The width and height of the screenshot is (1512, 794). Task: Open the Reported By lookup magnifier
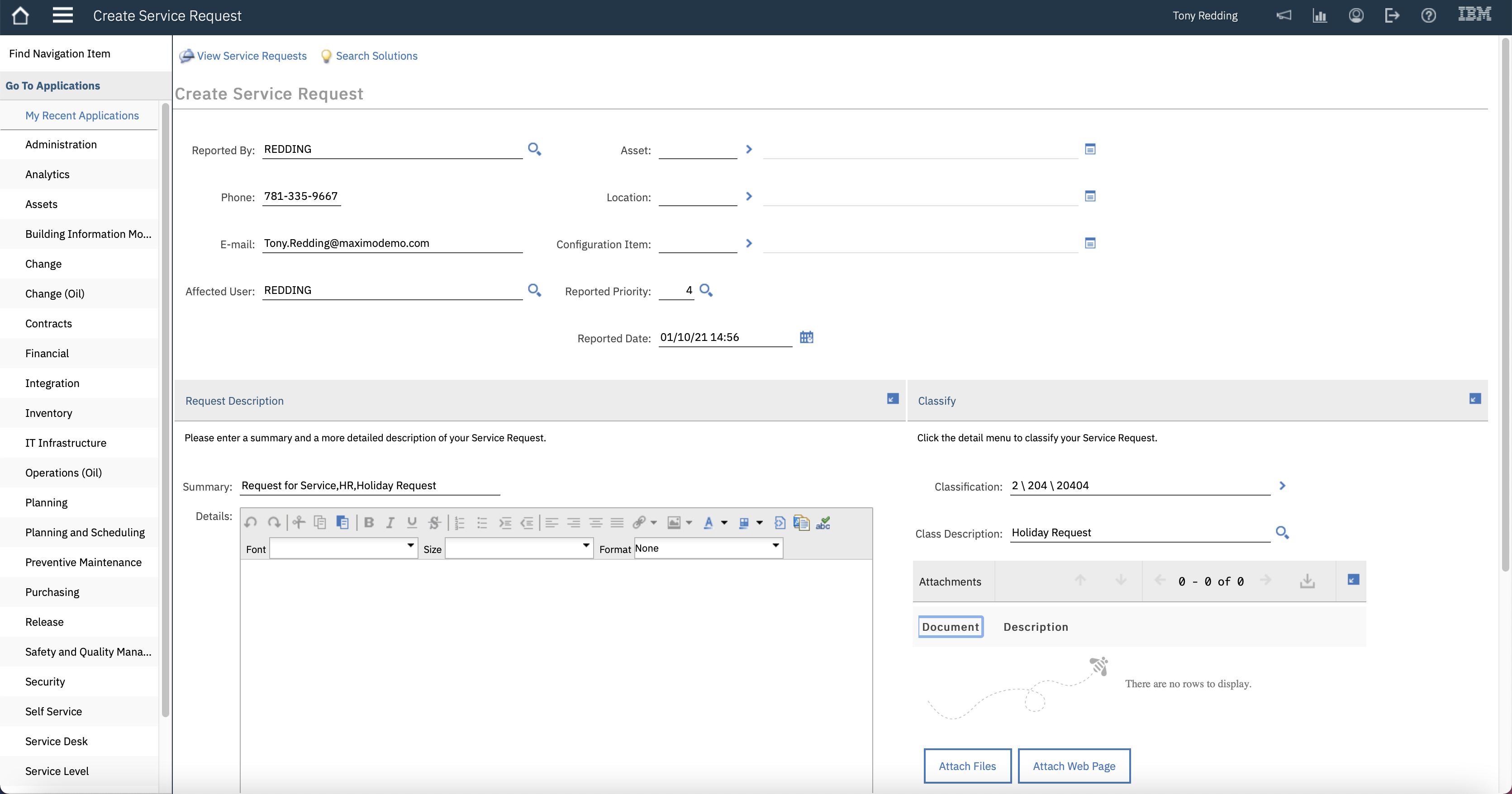coord(534,149)
